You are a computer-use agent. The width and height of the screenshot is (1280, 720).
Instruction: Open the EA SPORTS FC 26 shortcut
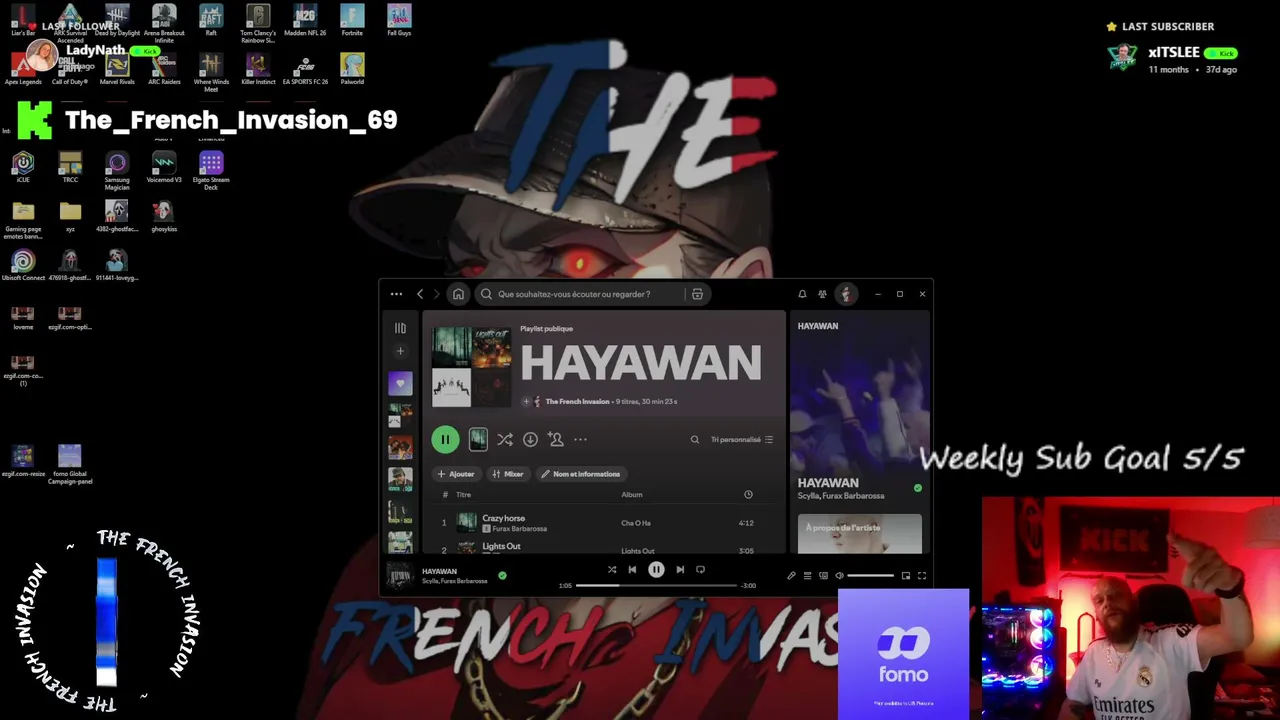[305, 70]
